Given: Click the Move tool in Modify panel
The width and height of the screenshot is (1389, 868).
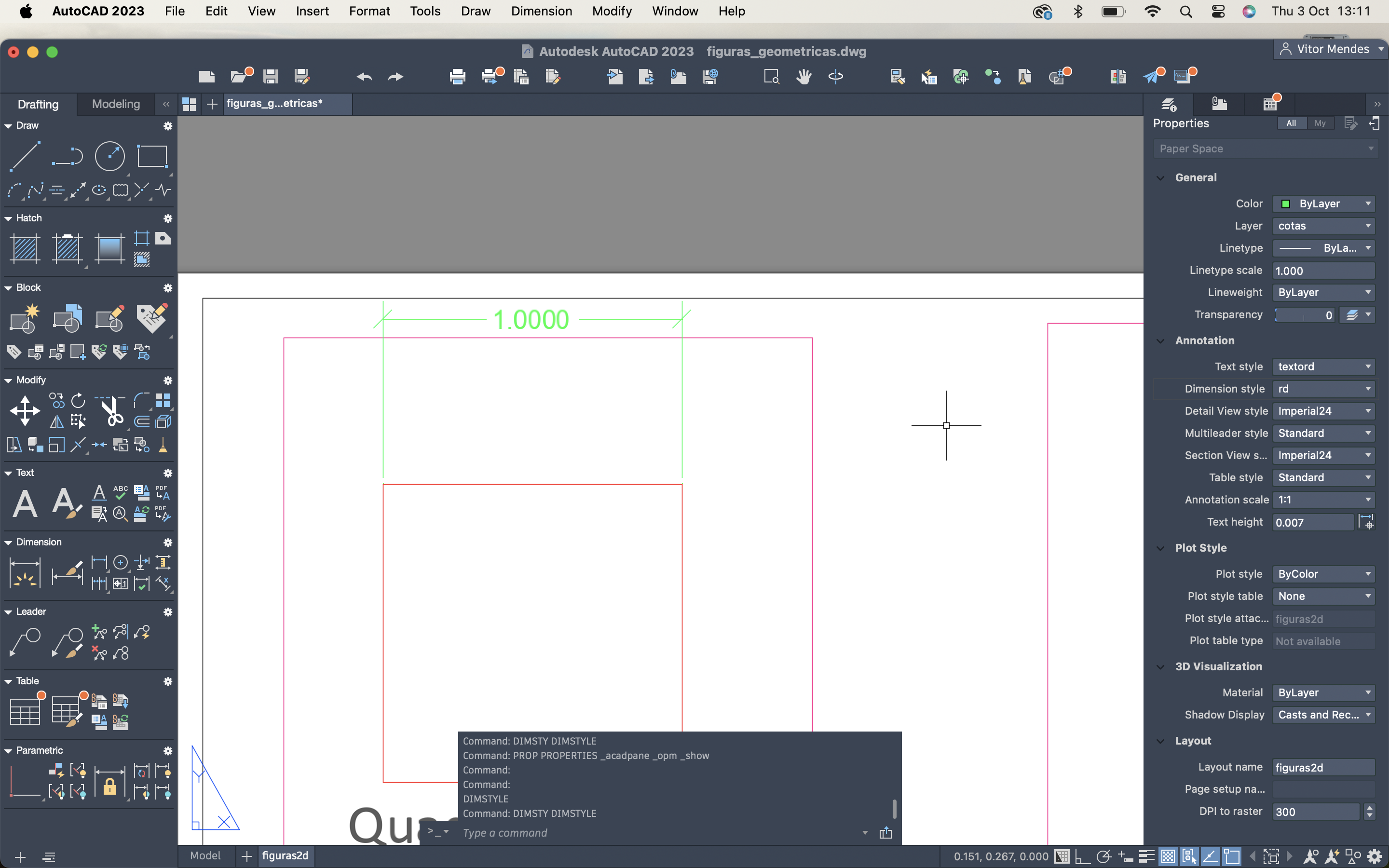Looking at the screenshot, I should coord(25,411).
